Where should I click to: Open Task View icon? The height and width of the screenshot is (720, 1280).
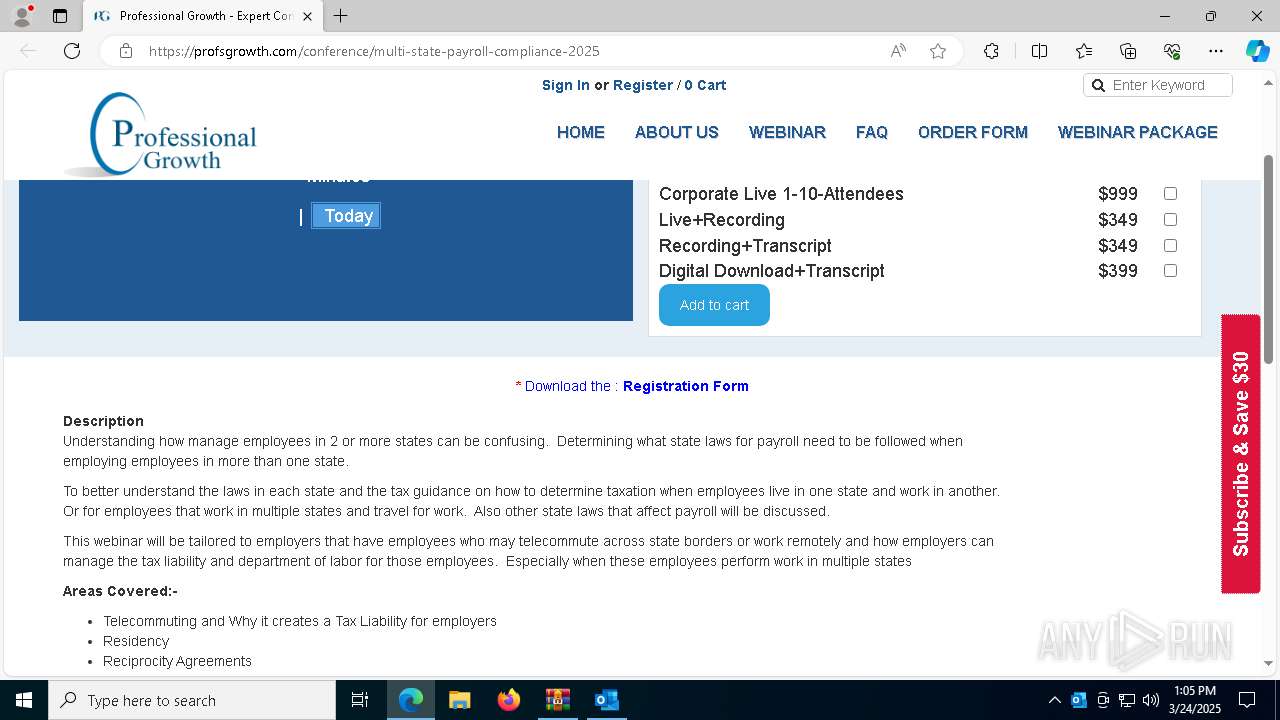click(360, 700)
